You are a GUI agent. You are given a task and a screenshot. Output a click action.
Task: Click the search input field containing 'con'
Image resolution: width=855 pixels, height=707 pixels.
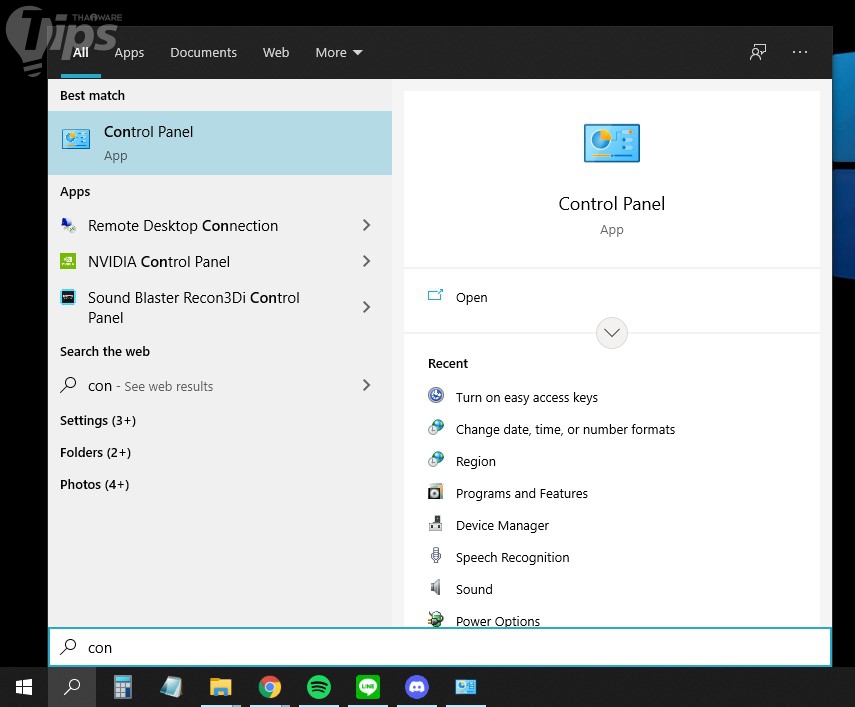coord(439,647)
